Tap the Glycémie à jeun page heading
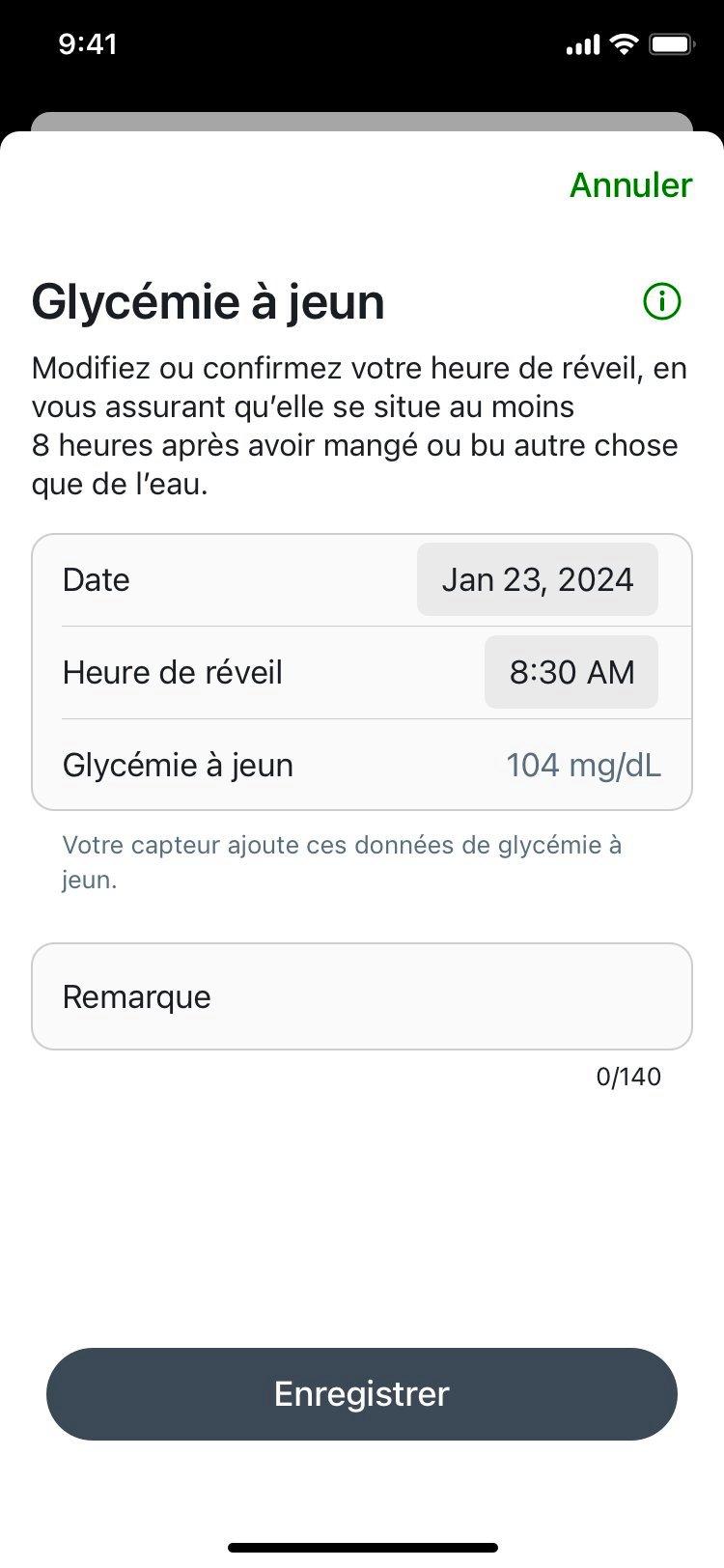The image size is (724, 1568). (209, 302)
